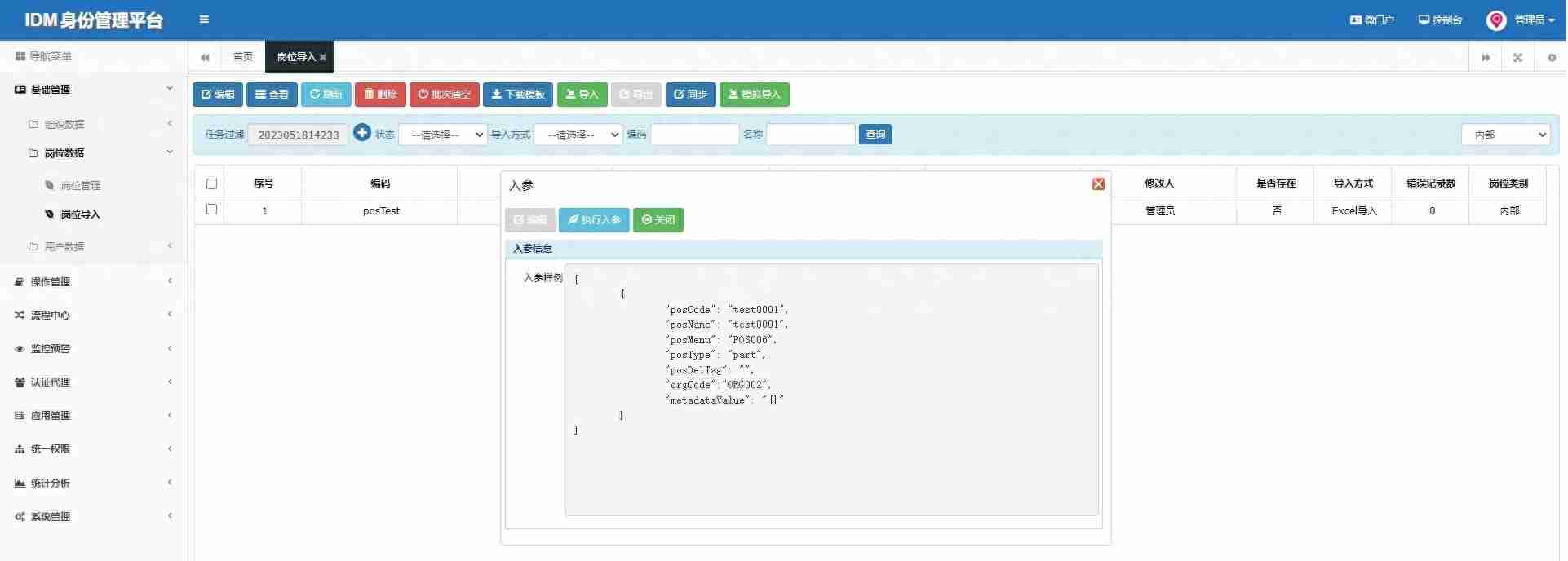1568x561 pixels.
Task: Toggle the select-all checkbox in table header
Action: (211, 183)
